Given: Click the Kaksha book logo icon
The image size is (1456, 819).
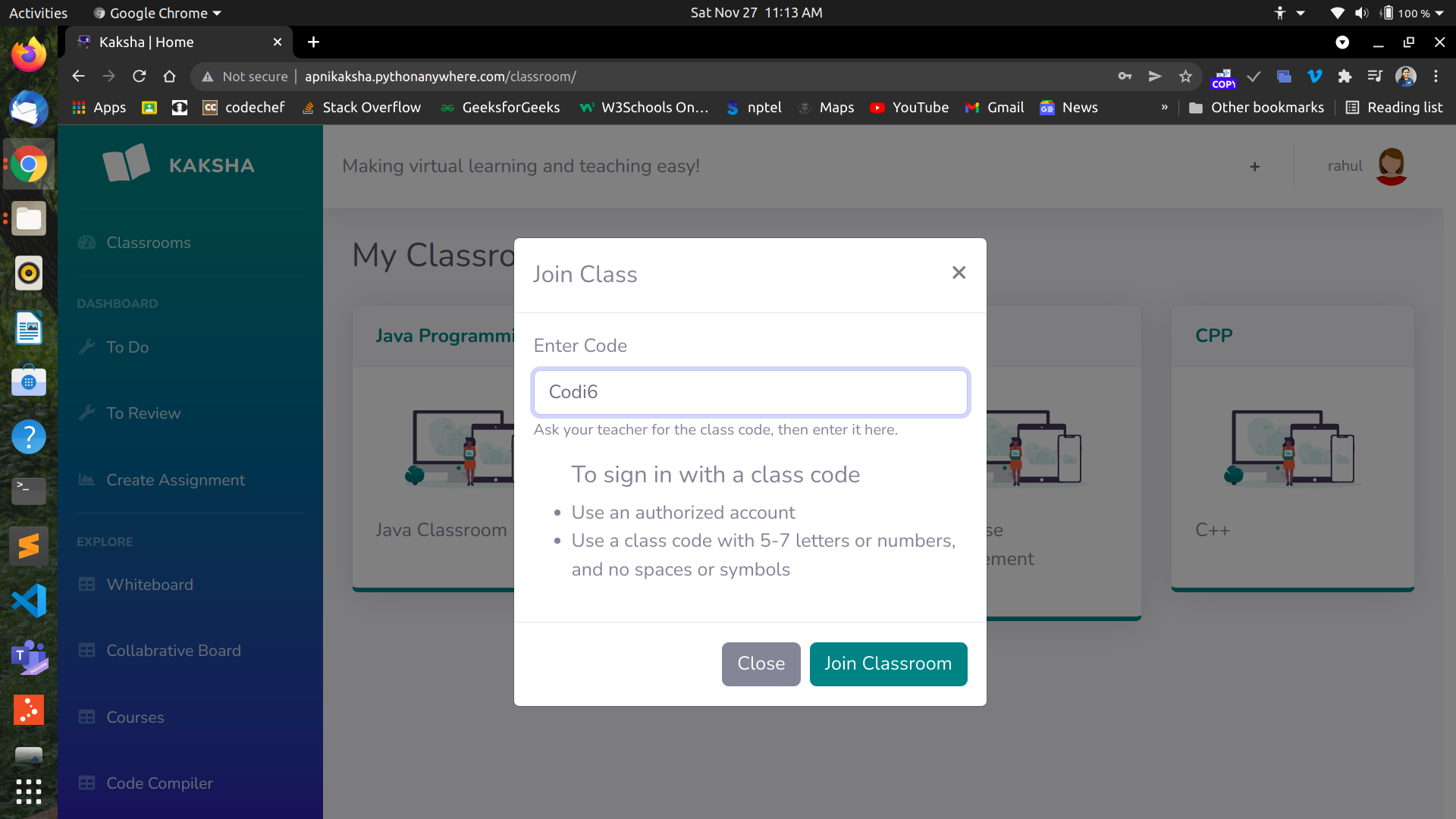Looking at the screenshot, I should pos(127,164).
